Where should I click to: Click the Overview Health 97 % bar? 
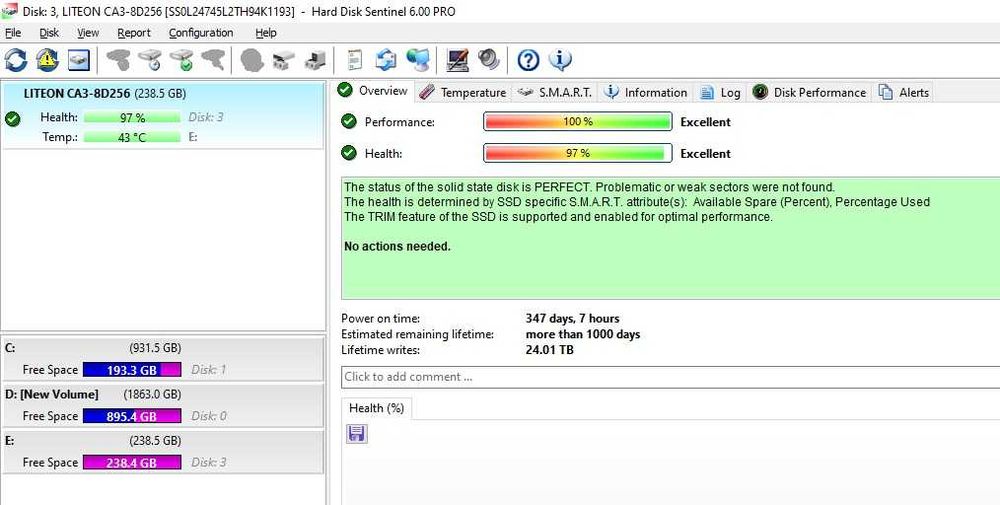577,153
